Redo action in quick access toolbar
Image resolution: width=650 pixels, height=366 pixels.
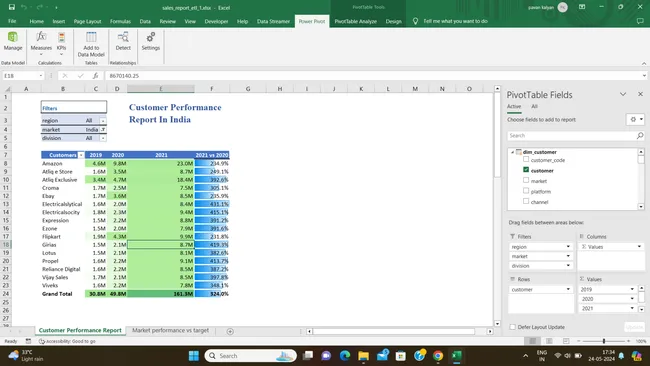click(40, 7)
